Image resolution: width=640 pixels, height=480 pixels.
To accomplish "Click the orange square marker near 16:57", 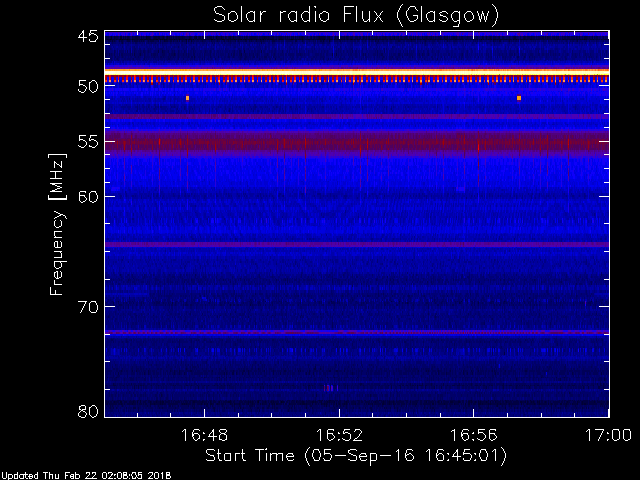I will click(x=519, y=98).
